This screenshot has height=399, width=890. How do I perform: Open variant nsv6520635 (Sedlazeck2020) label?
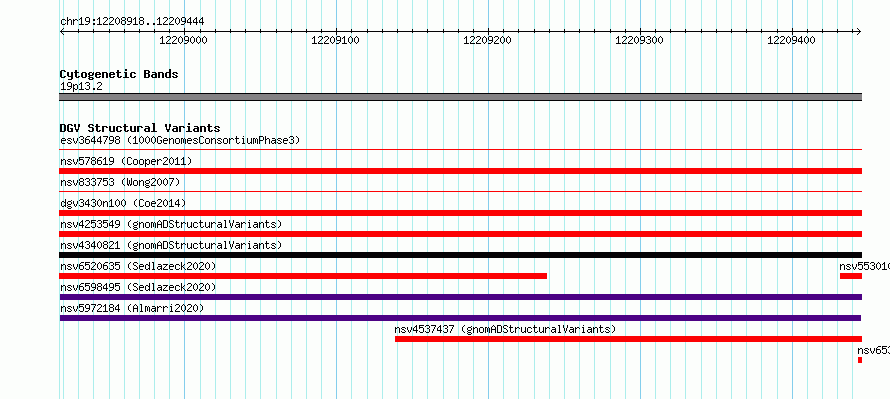[138, 266]
